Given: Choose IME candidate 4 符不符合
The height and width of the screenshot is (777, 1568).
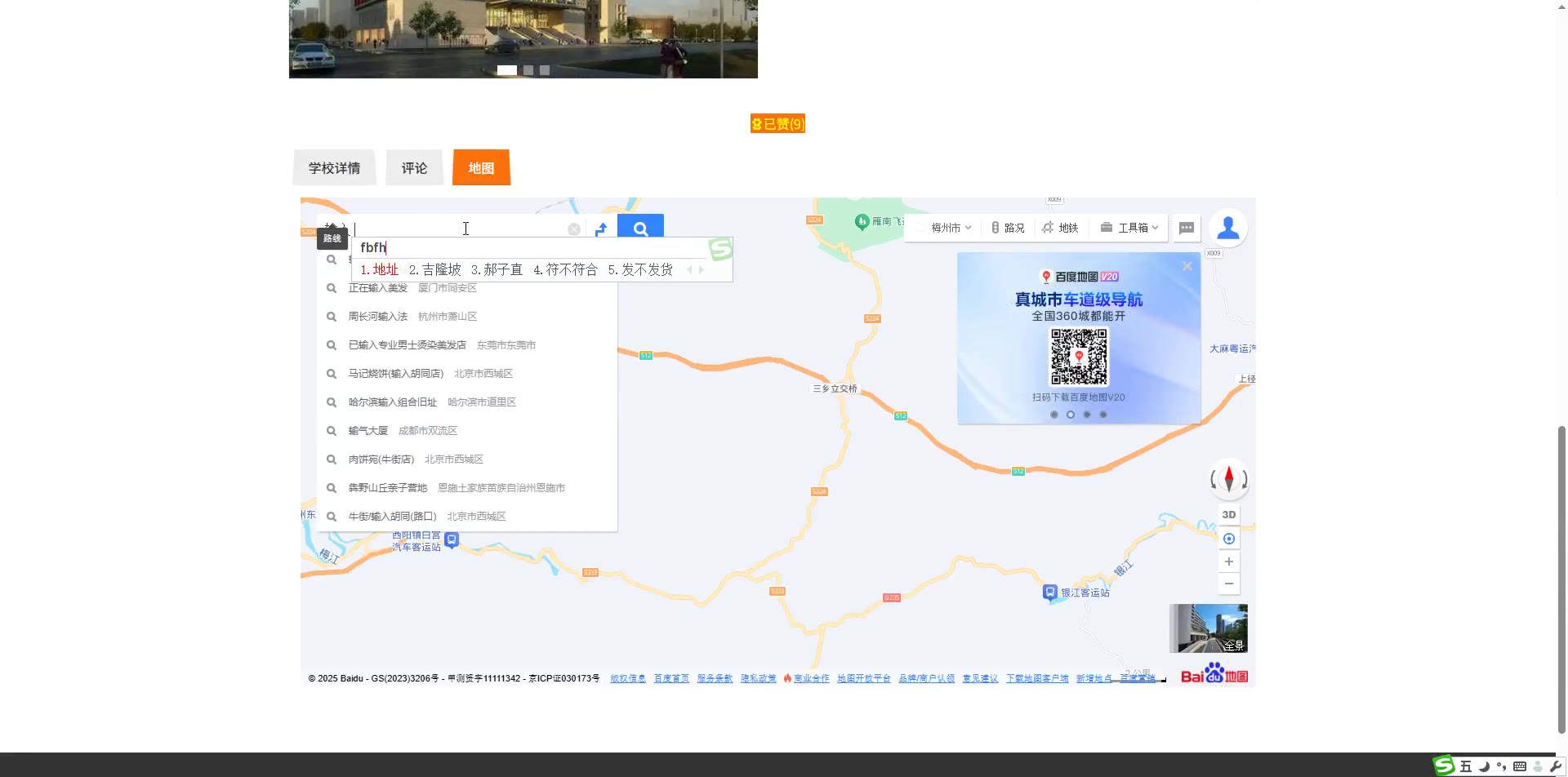Looking at the screenshot, I should 565,270.
